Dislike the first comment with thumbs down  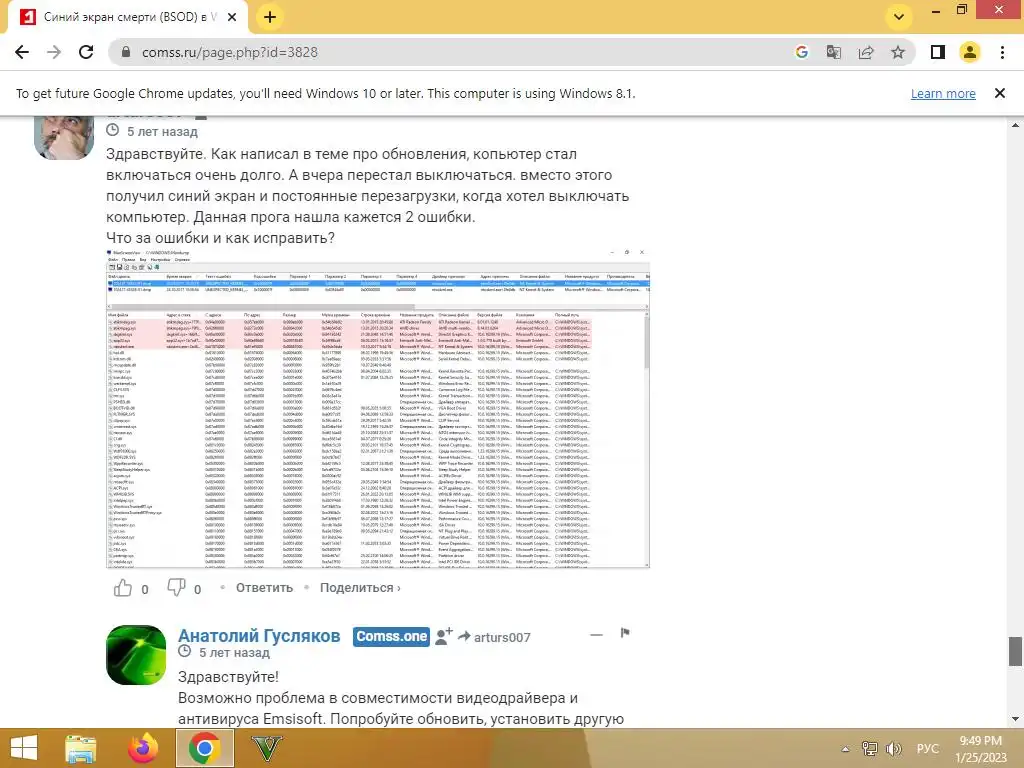176,588
